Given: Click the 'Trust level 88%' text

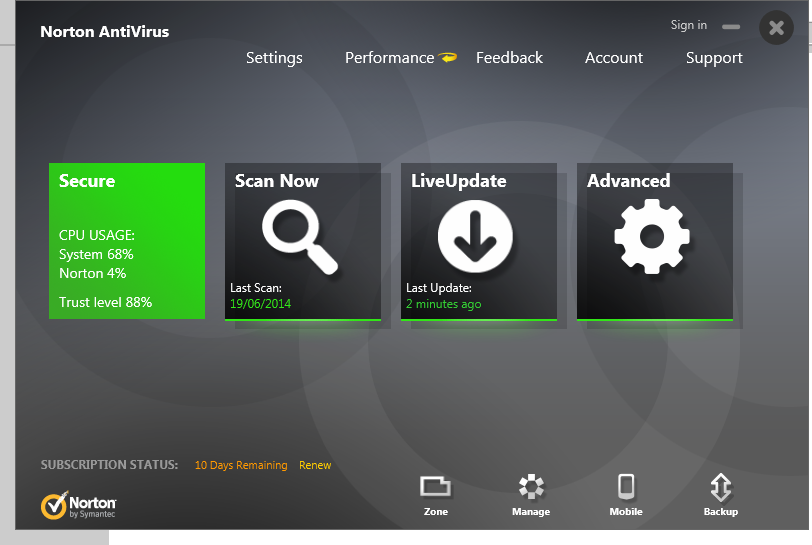Looking at the screenshot, I should [x=105, y=302].
